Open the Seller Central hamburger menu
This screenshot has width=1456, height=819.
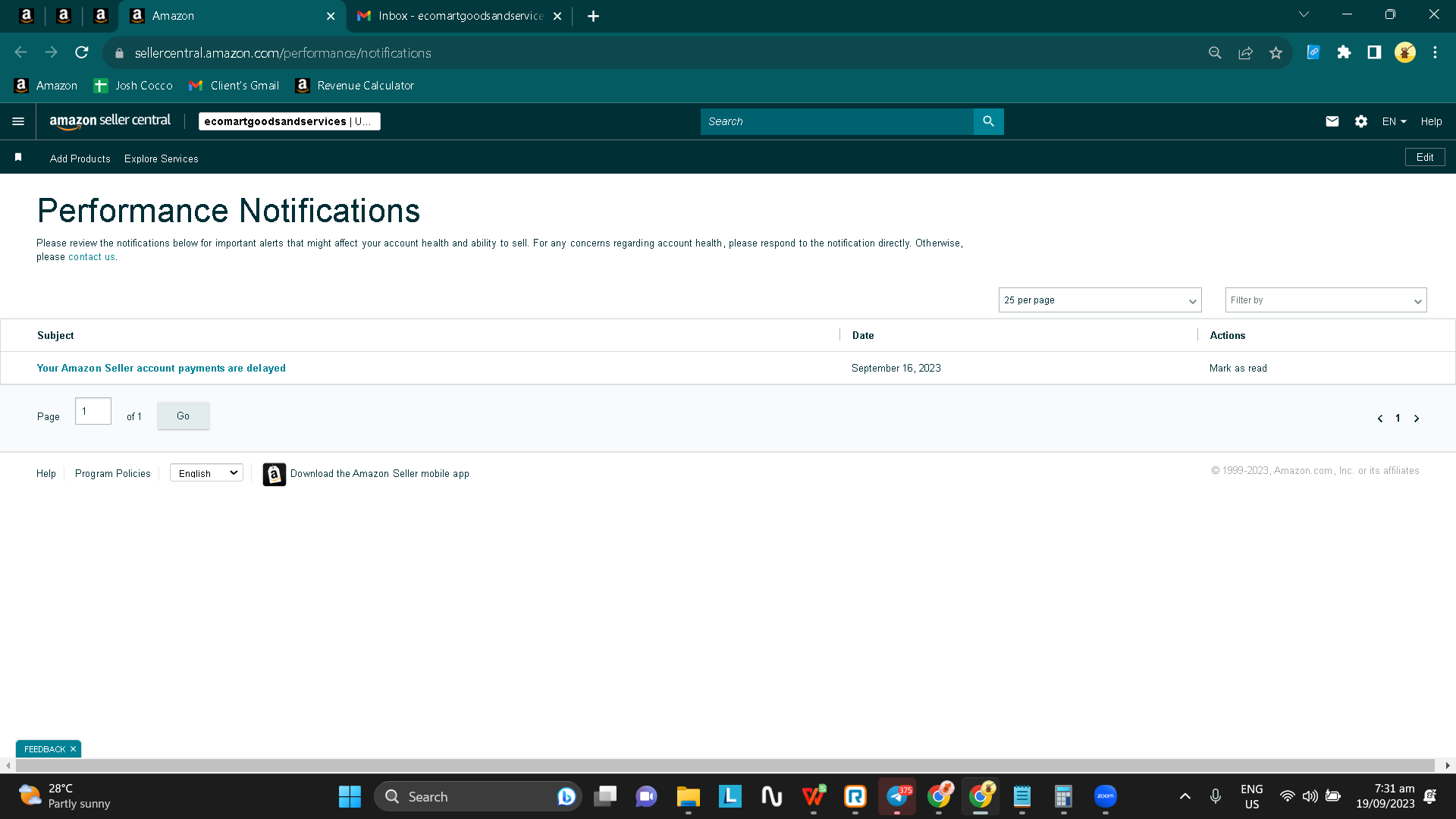click(x=18, y=121)
